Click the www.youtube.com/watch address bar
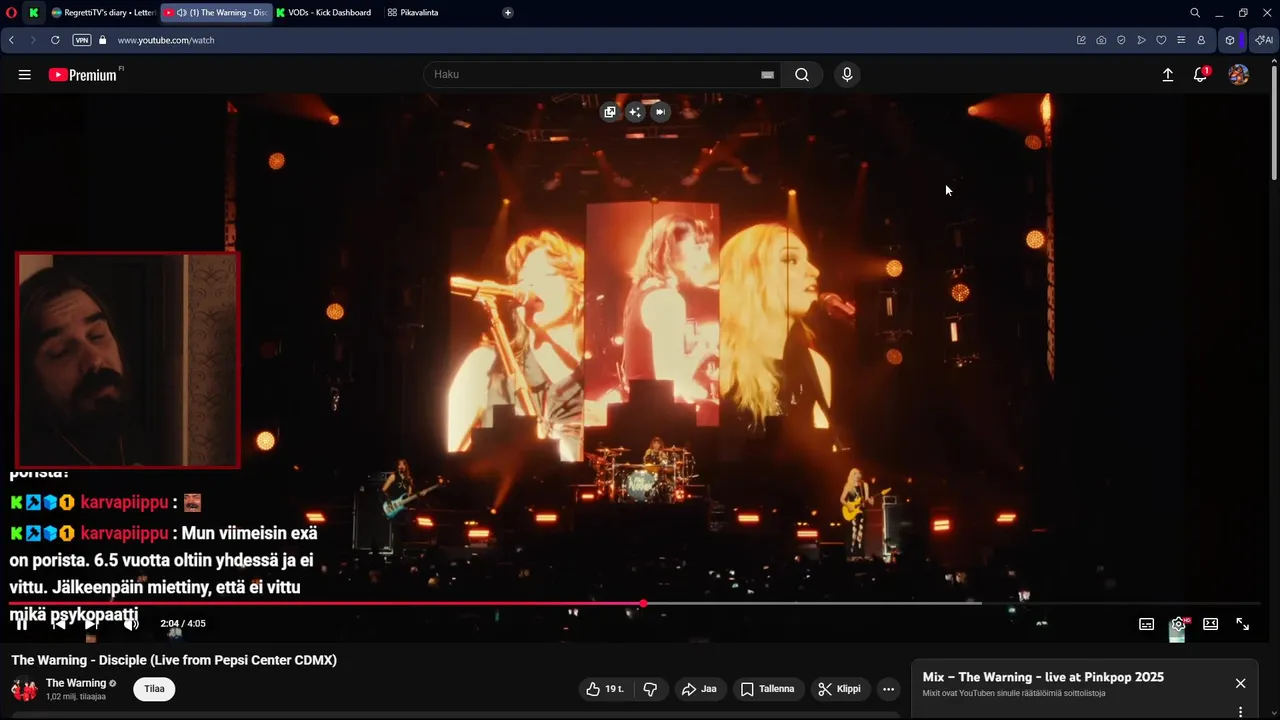Screen dimensions: 1280x720 click(x=166, y=40)
